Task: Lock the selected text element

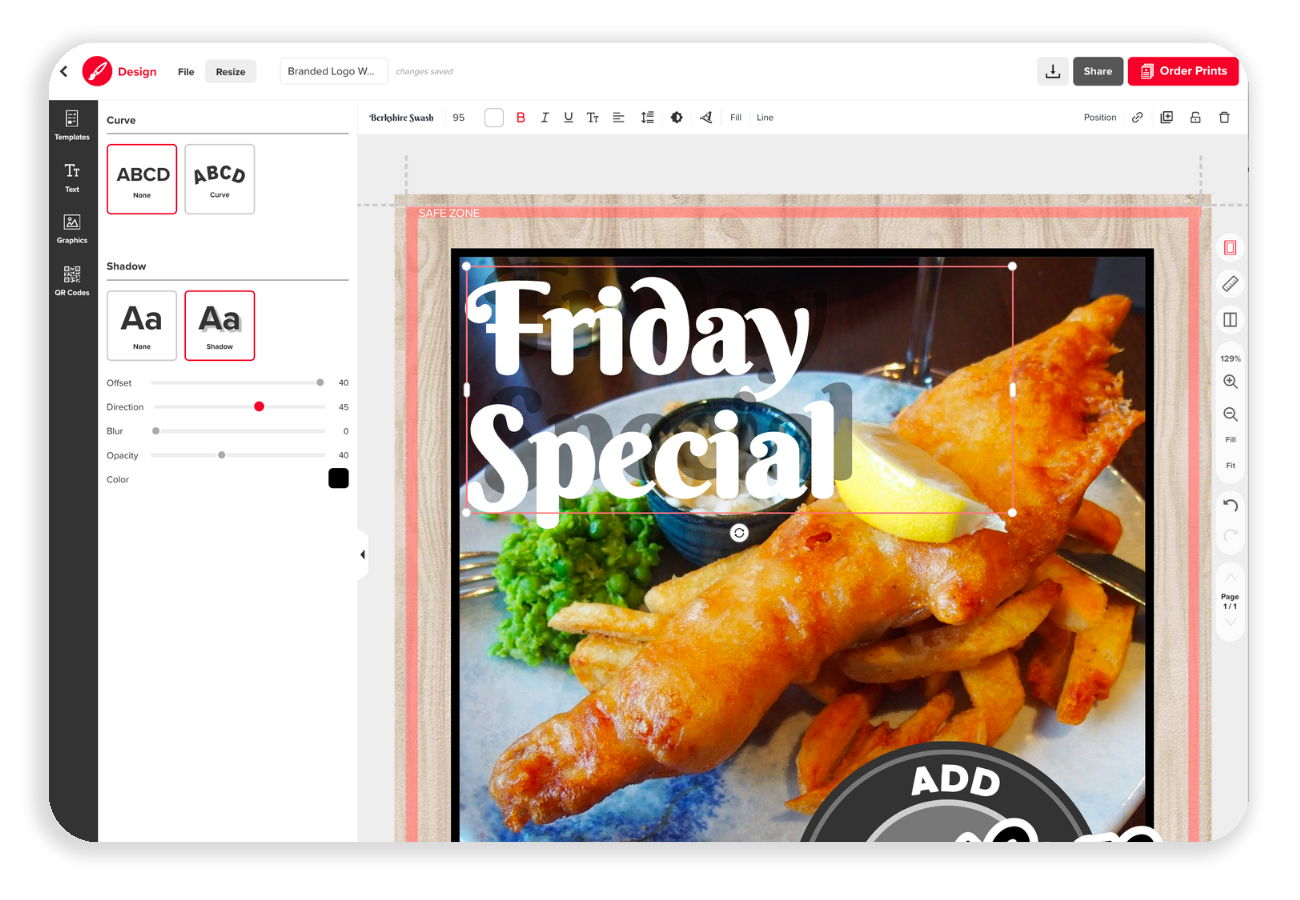Action: 1195,117
